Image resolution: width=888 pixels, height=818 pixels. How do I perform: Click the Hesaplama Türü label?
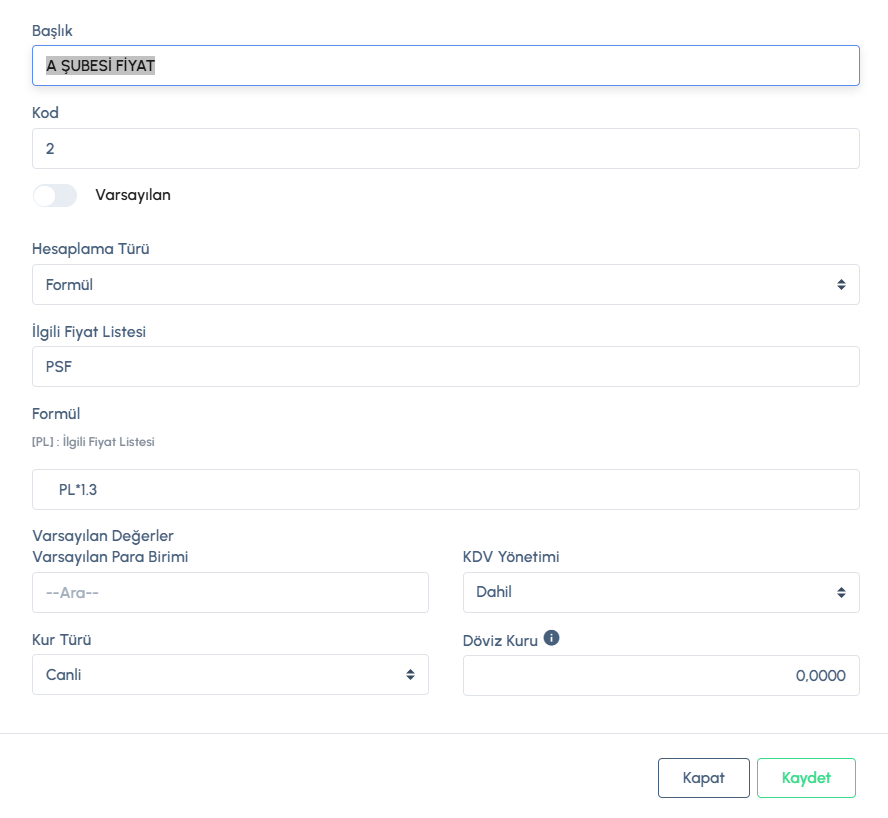(91, 249)
